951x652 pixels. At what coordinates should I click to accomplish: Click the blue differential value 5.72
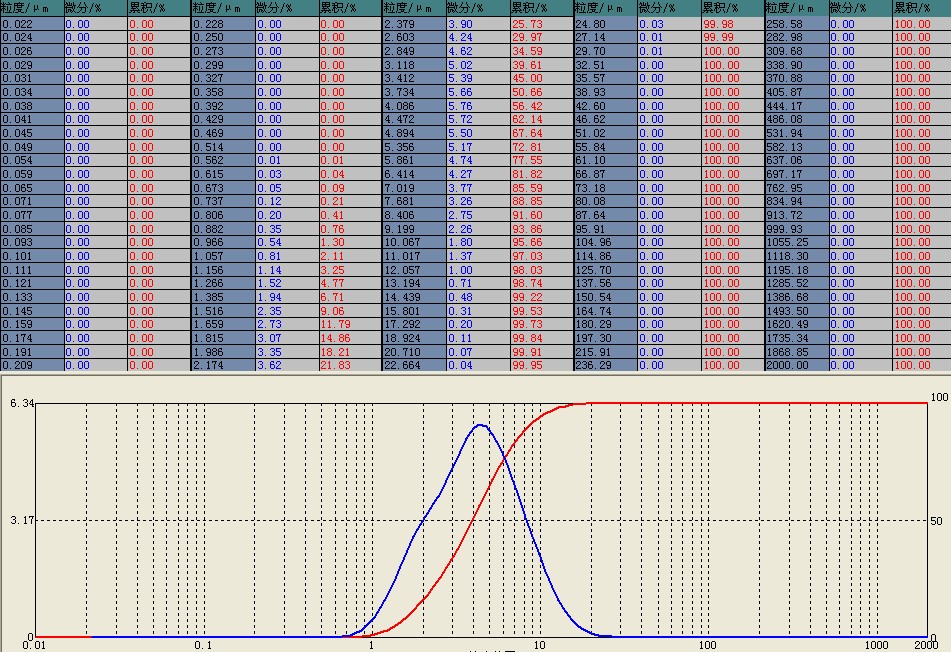point(460,119)
